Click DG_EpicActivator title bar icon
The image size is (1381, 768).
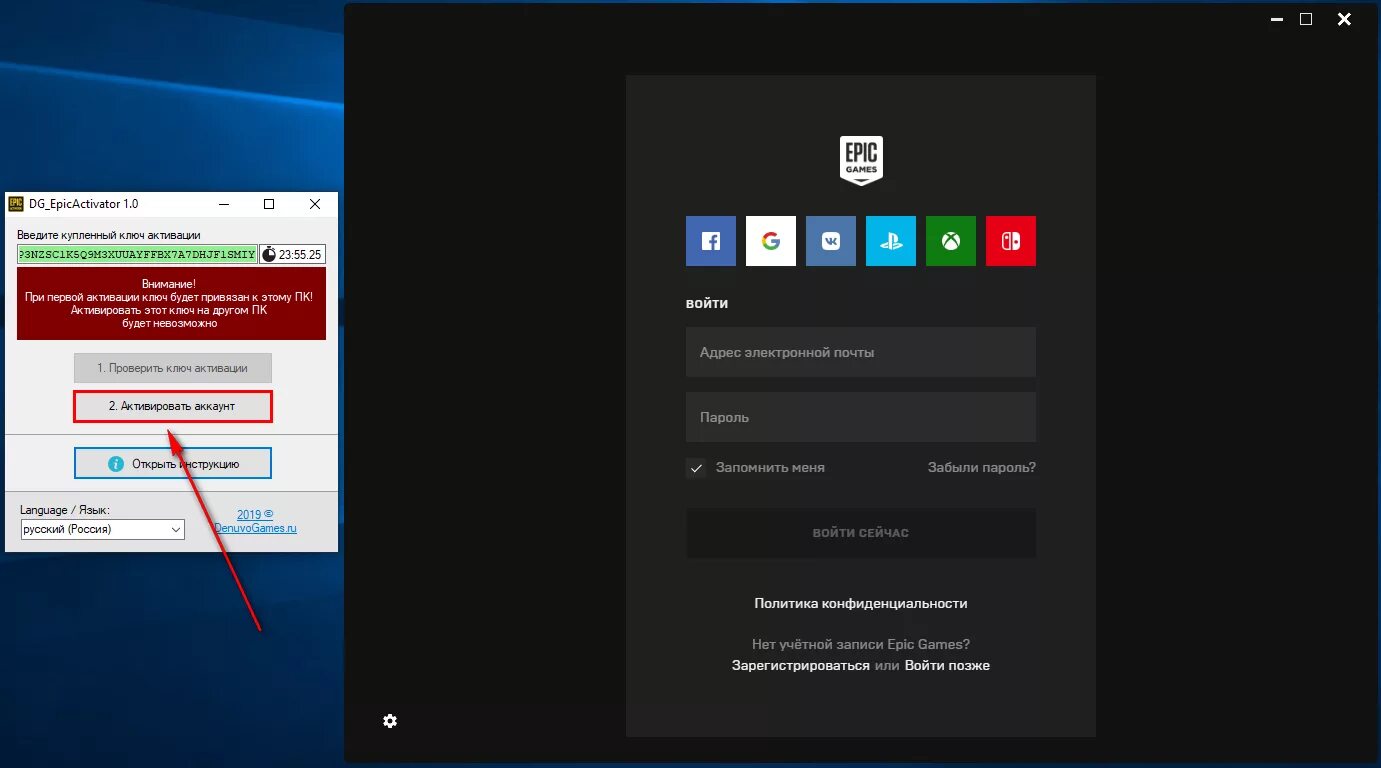click(16, 204)
